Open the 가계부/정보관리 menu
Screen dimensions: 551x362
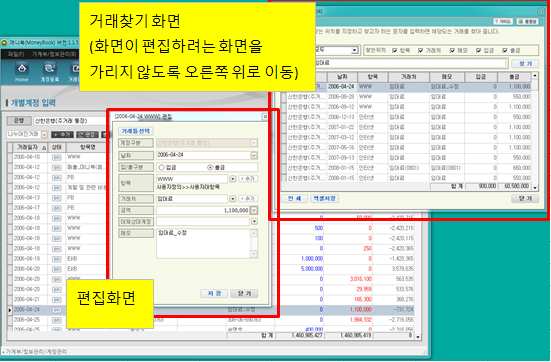click(54, 54)
